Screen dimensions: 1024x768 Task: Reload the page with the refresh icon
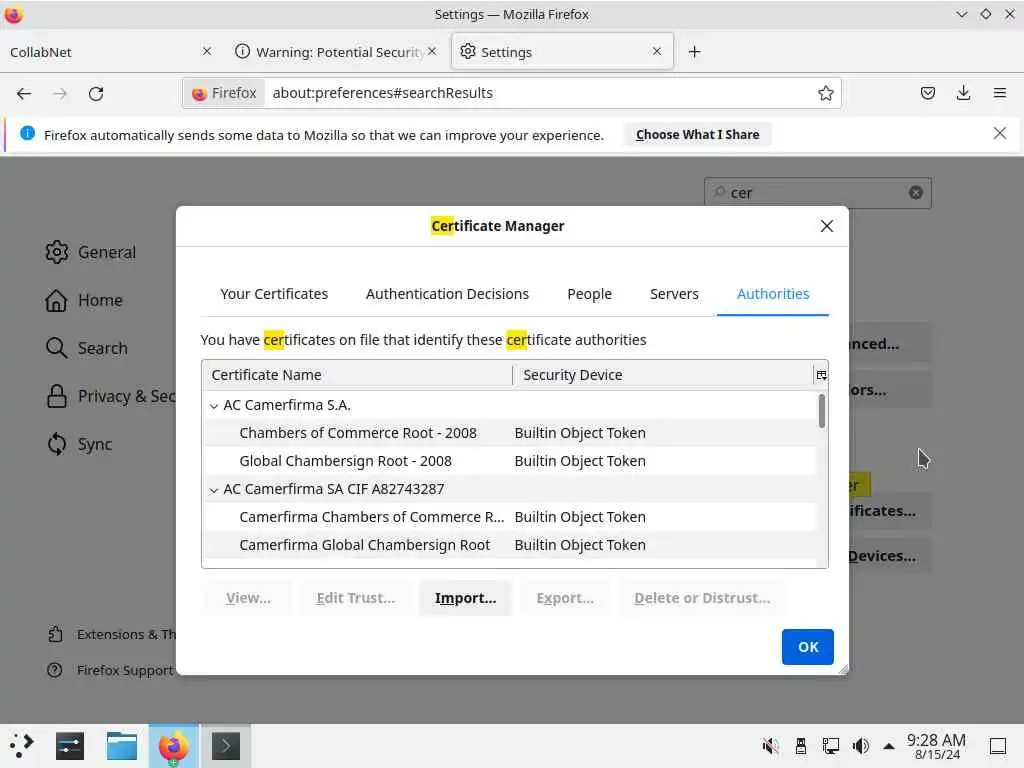tap(96, 93)
